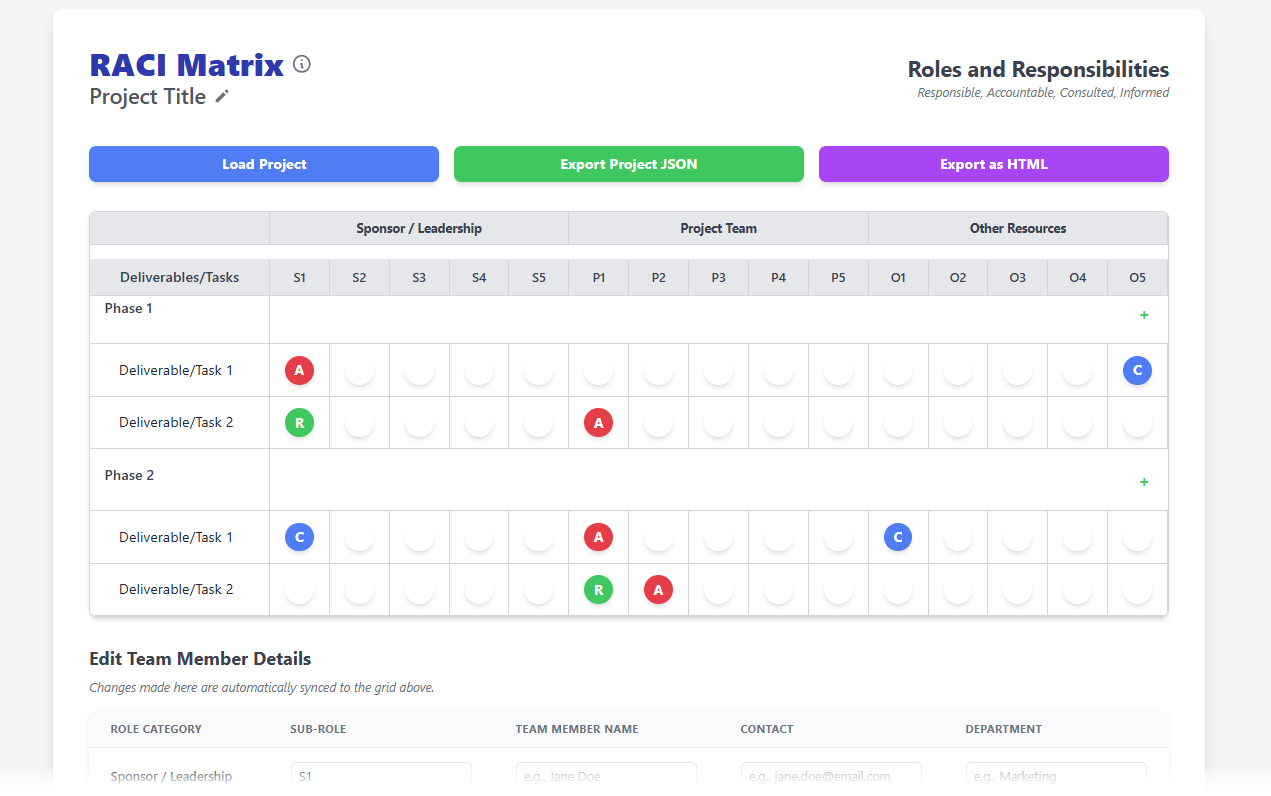Toggle S1's Responsible badge on Phase 1 Task 2
Viewport: 1271px width, 796px height.
point(299,422)
